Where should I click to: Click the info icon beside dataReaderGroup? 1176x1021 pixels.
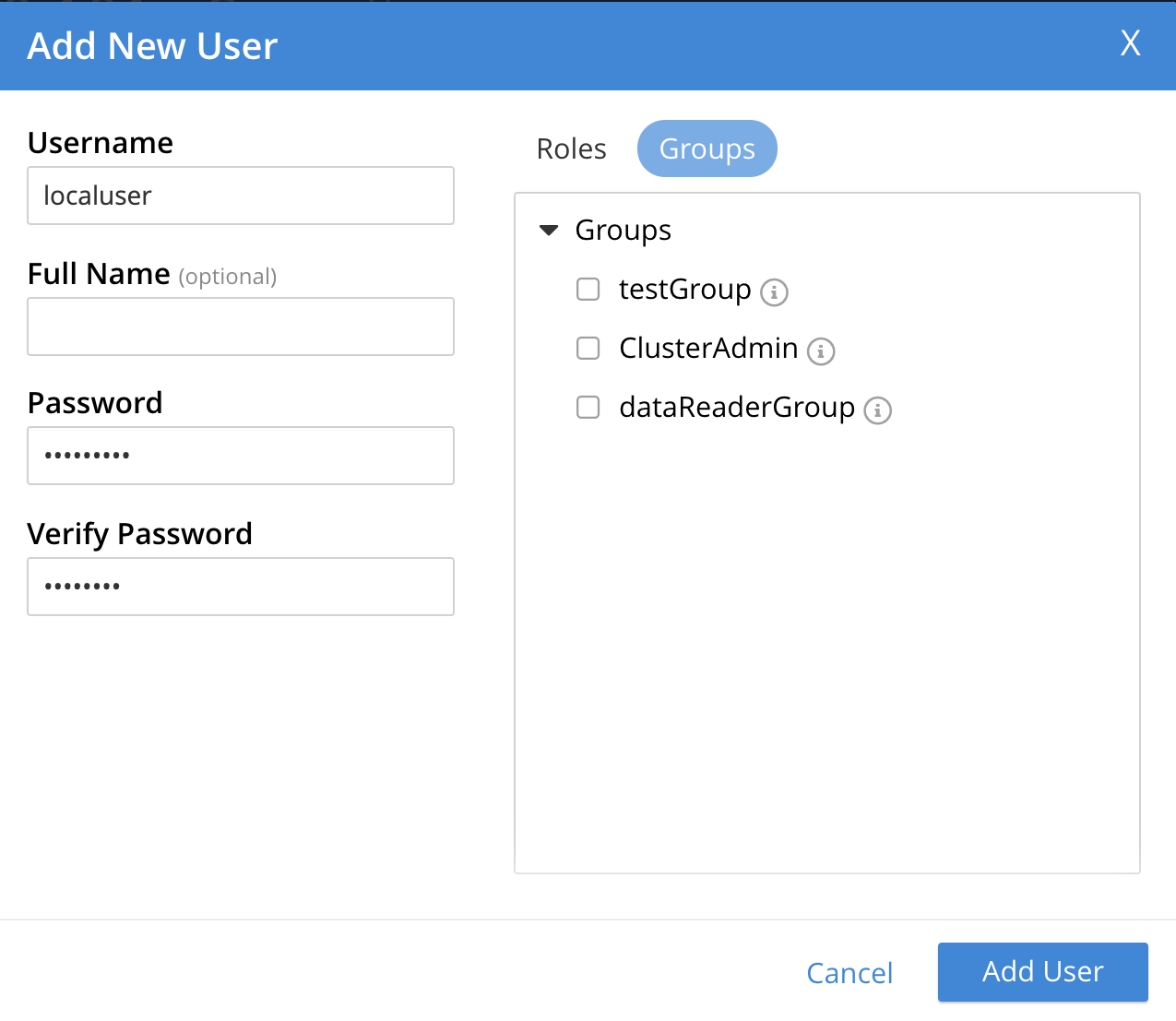pos(877,410)
